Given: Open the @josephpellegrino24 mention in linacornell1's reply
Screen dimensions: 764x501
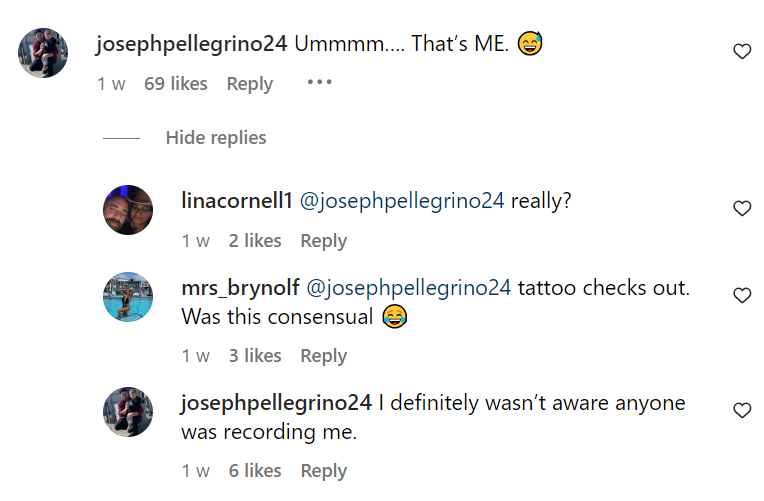Looking at the screenshot, I should (402, 201).
